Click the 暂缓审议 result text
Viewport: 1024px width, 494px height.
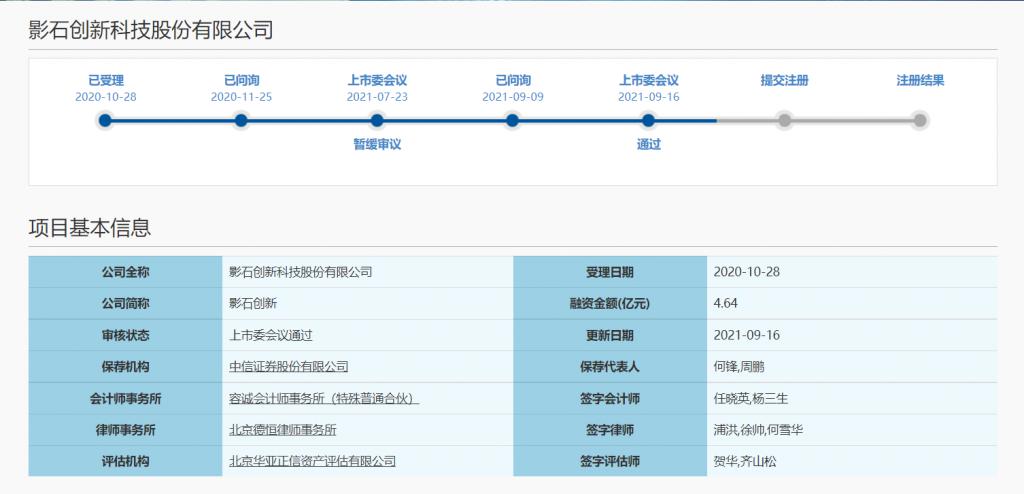(x=377, y=144)
